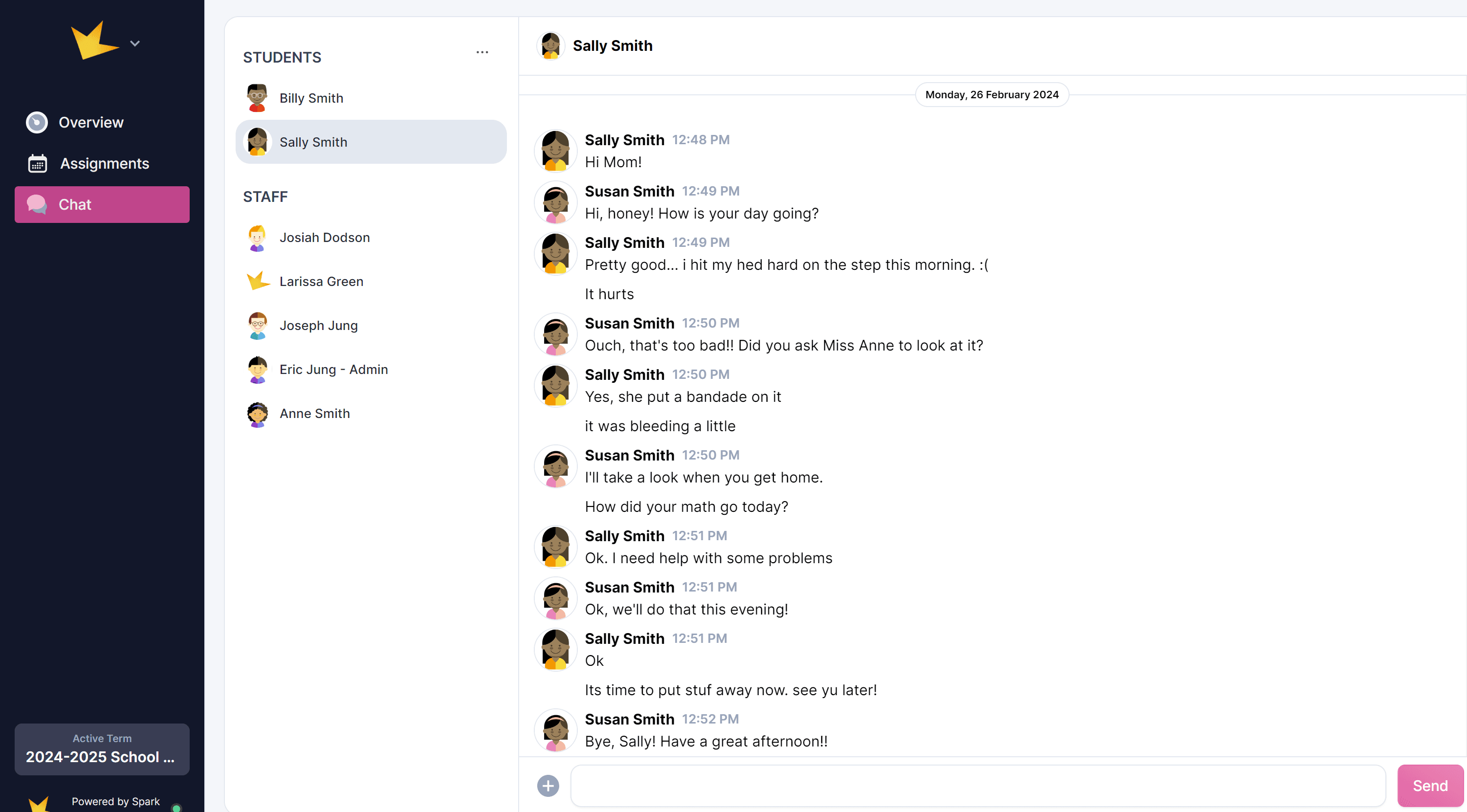Expand the dropdown chevron beside logo
Screen dimensions: 1467x812
(135, 44)
